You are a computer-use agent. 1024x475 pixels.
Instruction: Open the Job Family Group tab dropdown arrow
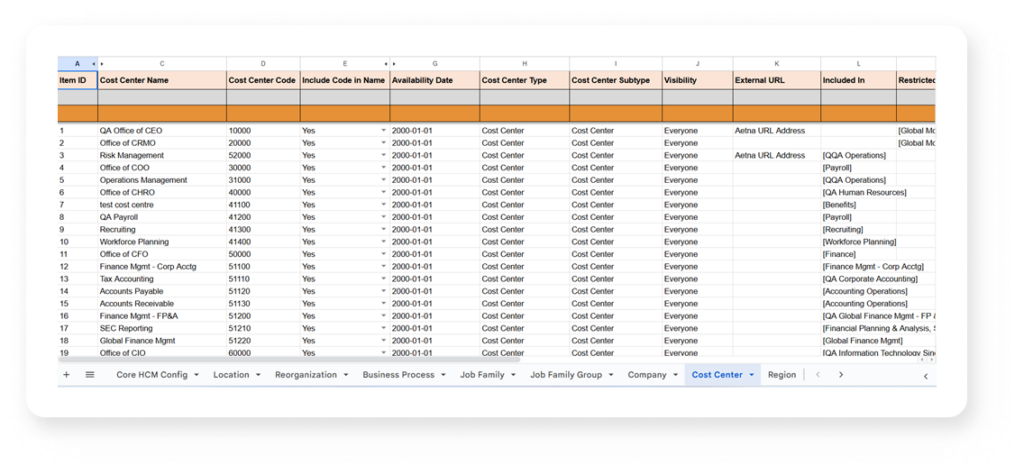tap(611, 375)
